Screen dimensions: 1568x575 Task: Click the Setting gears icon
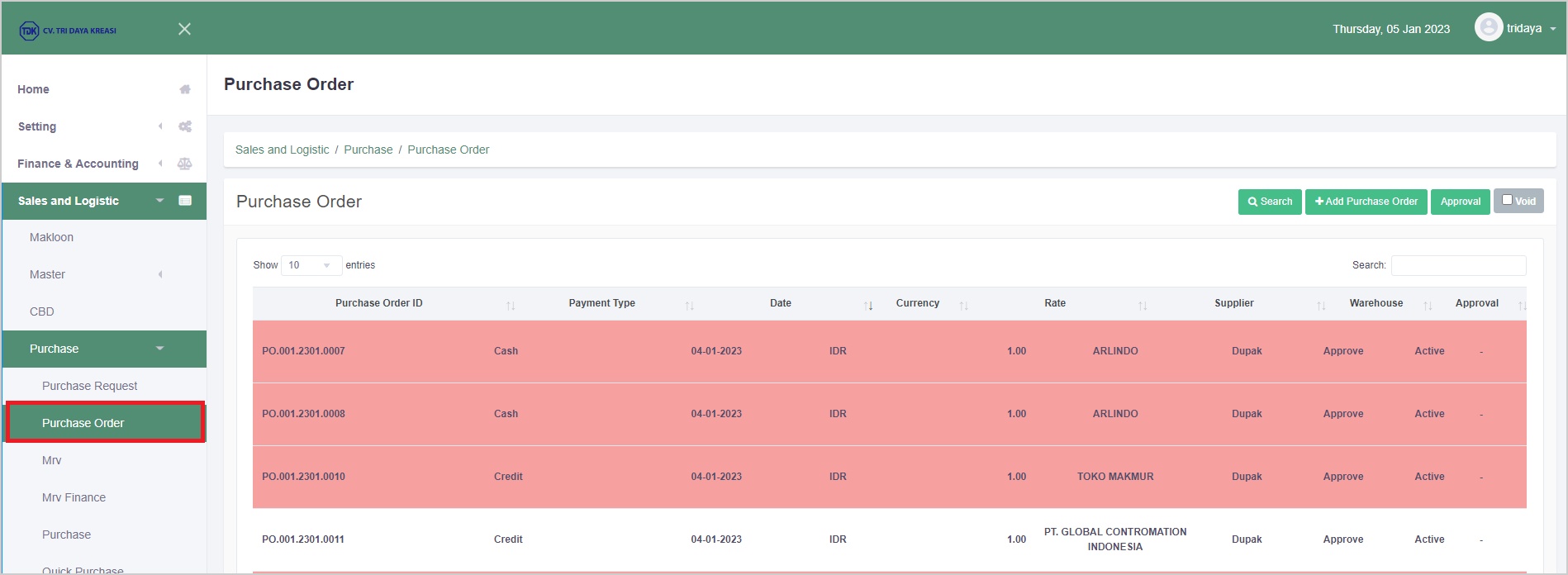tap(185, 126)
